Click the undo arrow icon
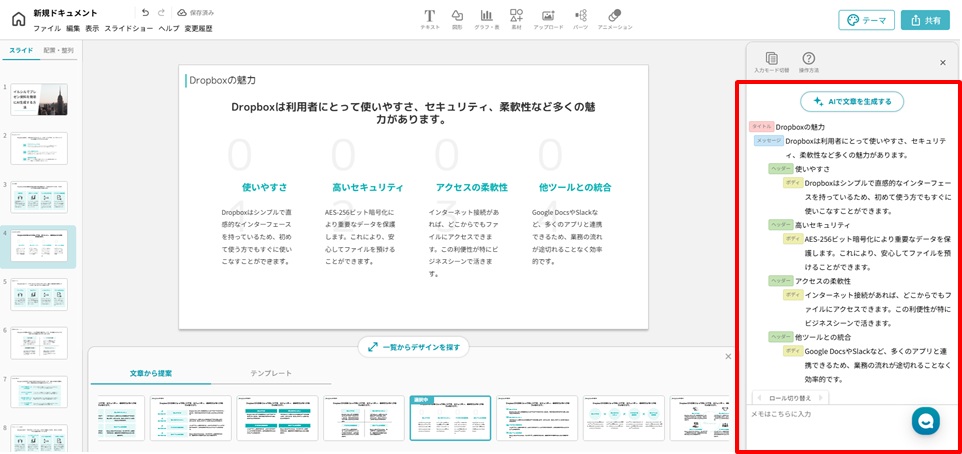This screenshot has height=454, width=962. pos(145,12)
